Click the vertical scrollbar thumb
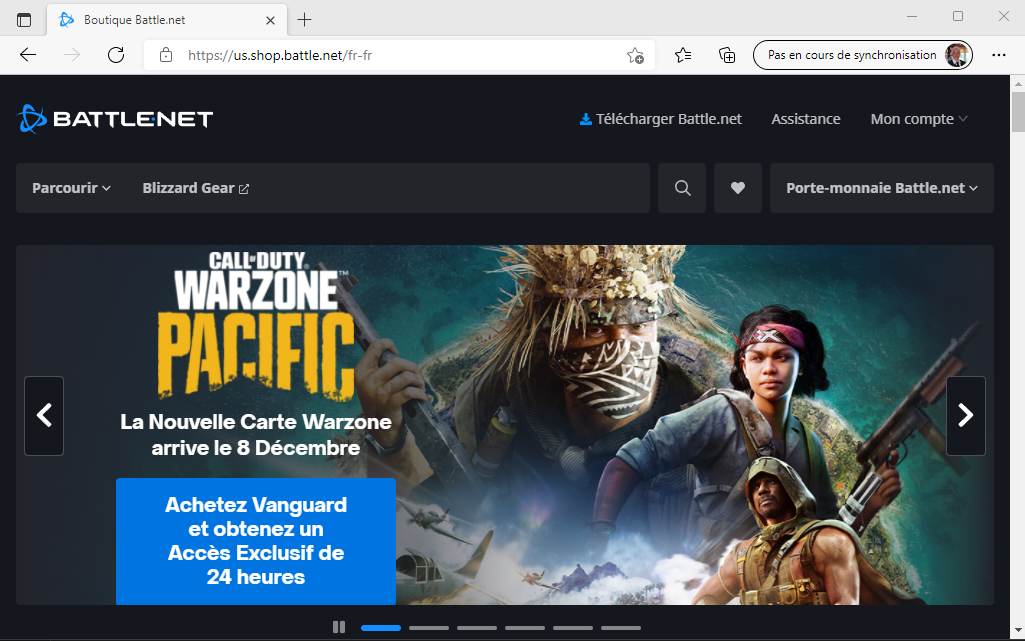The image size is (1025, 641). tap(1018, 112)
